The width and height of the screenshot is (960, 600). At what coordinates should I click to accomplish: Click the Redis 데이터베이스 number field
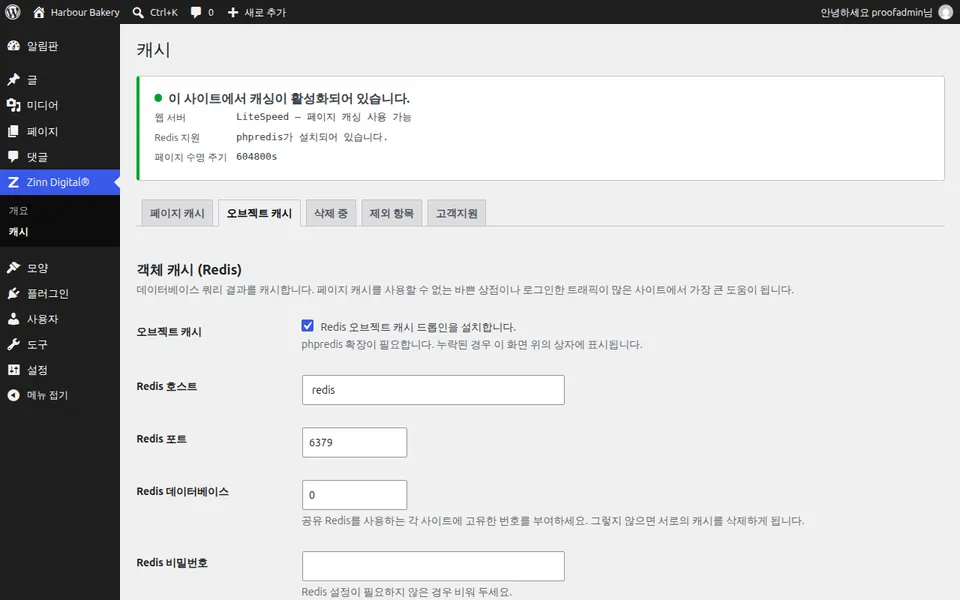tap(354, 495)
